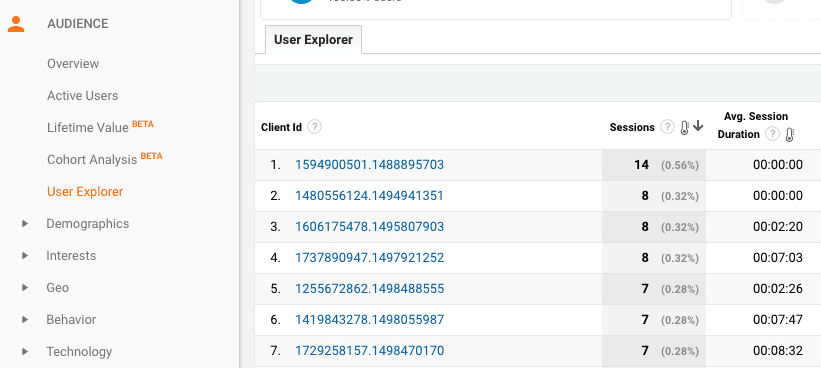This screenshot has width=821, height=368.
Task: Open client 1606175478.1495807903
Action: [369, 227]
